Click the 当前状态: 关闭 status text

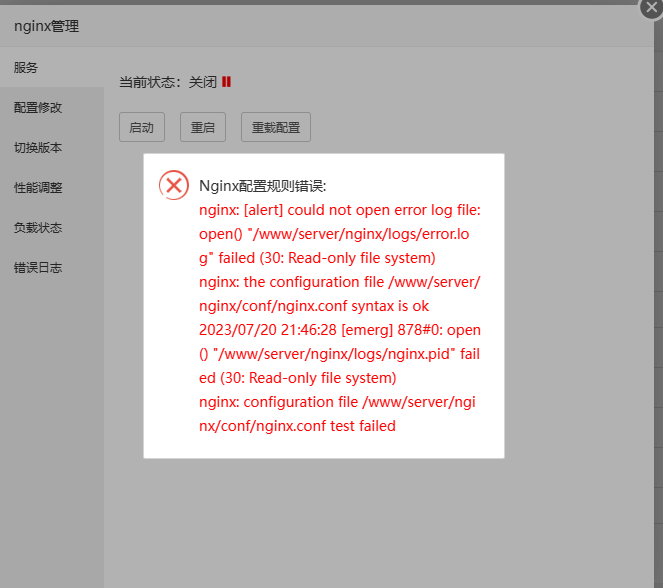168,82
